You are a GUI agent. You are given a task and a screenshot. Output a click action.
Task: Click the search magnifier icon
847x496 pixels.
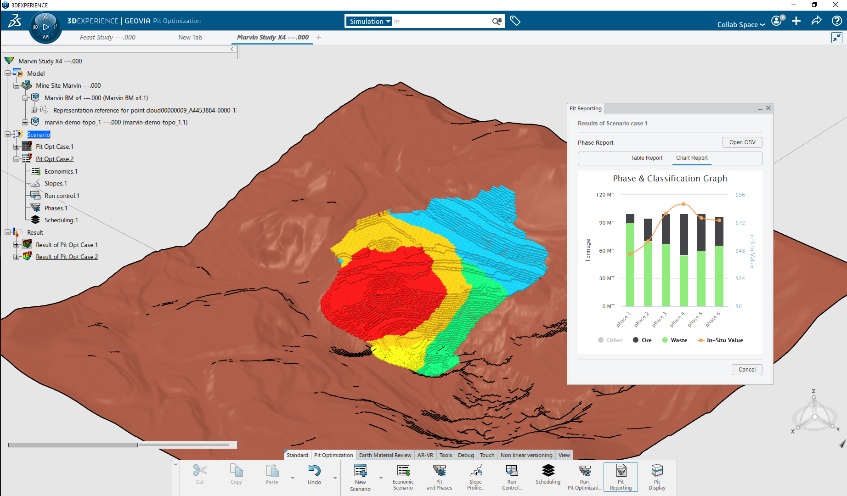coord(496,22)
